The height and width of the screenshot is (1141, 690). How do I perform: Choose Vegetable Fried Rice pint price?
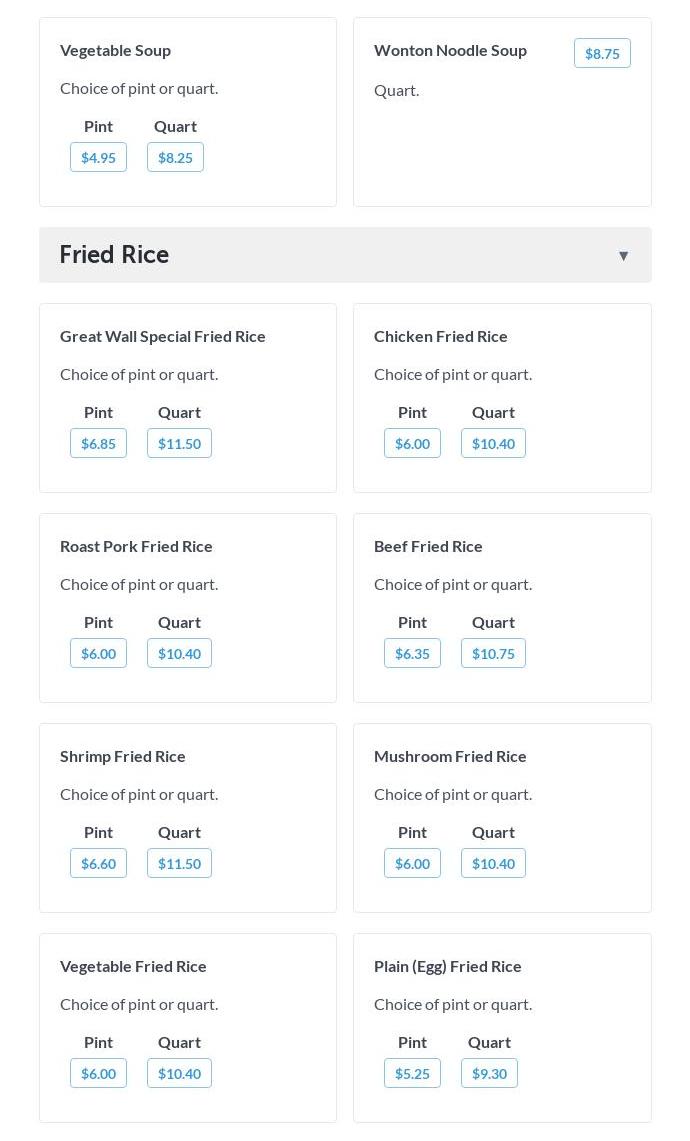[x=98, y=1074]
